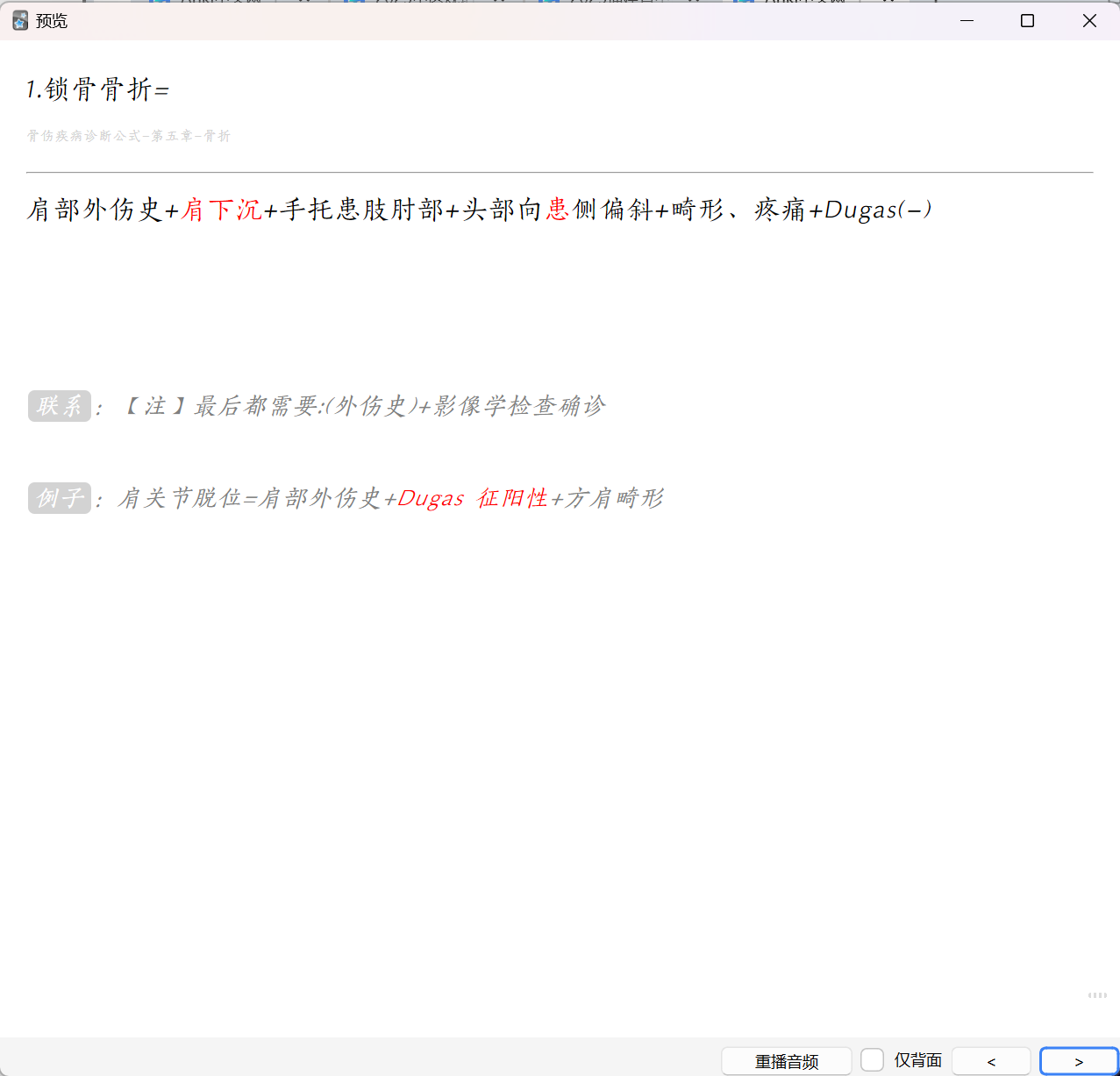
Task: Click the red text 肩下沉
Action: tap(222, 210)
